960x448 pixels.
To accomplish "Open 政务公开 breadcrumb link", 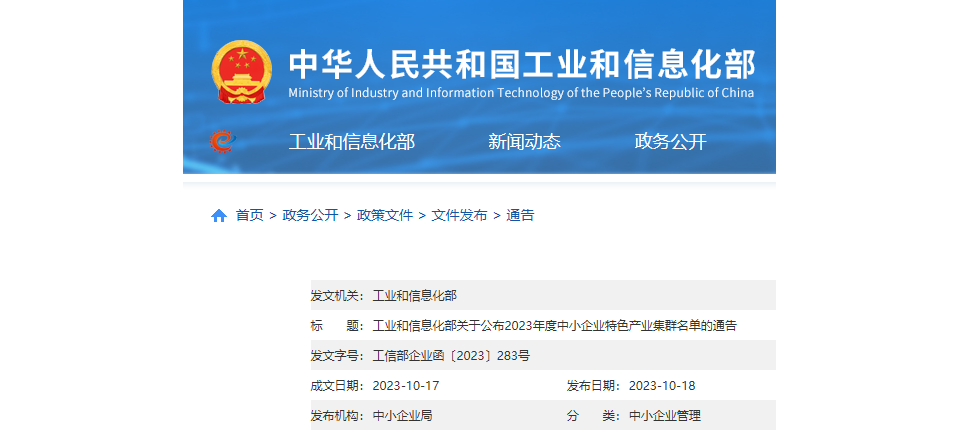I will (x=310, y=215).
